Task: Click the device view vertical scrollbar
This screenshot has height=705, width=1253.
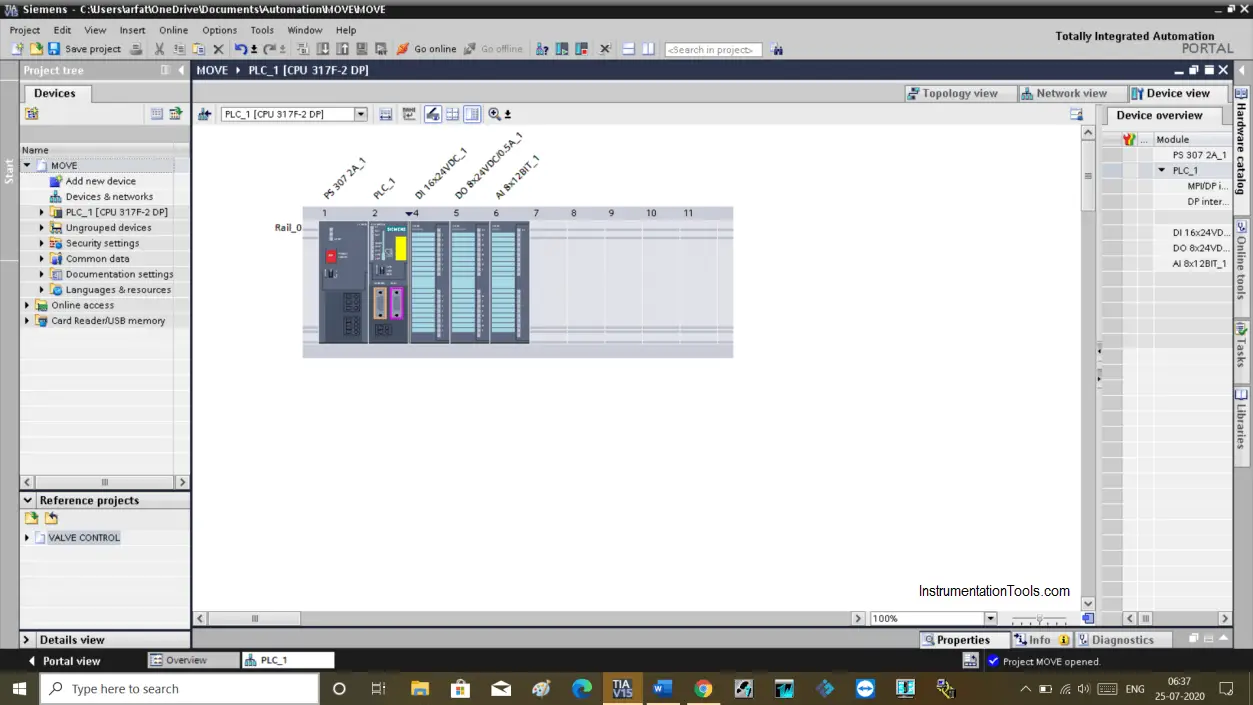Action: [1089, 176]
